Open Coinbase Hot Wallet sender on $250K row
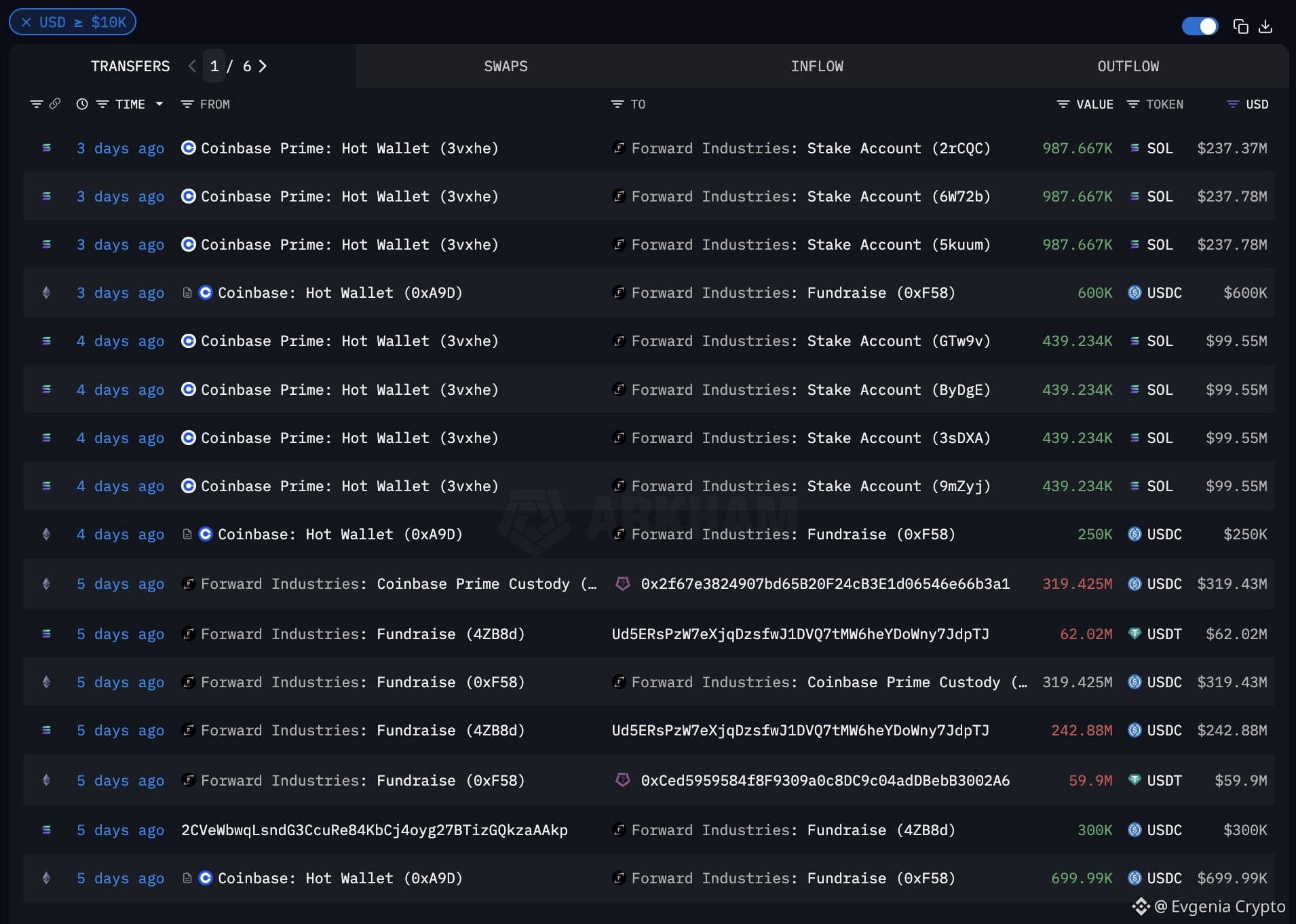Screen dimensions: 1296x924 tap(340, 535)
